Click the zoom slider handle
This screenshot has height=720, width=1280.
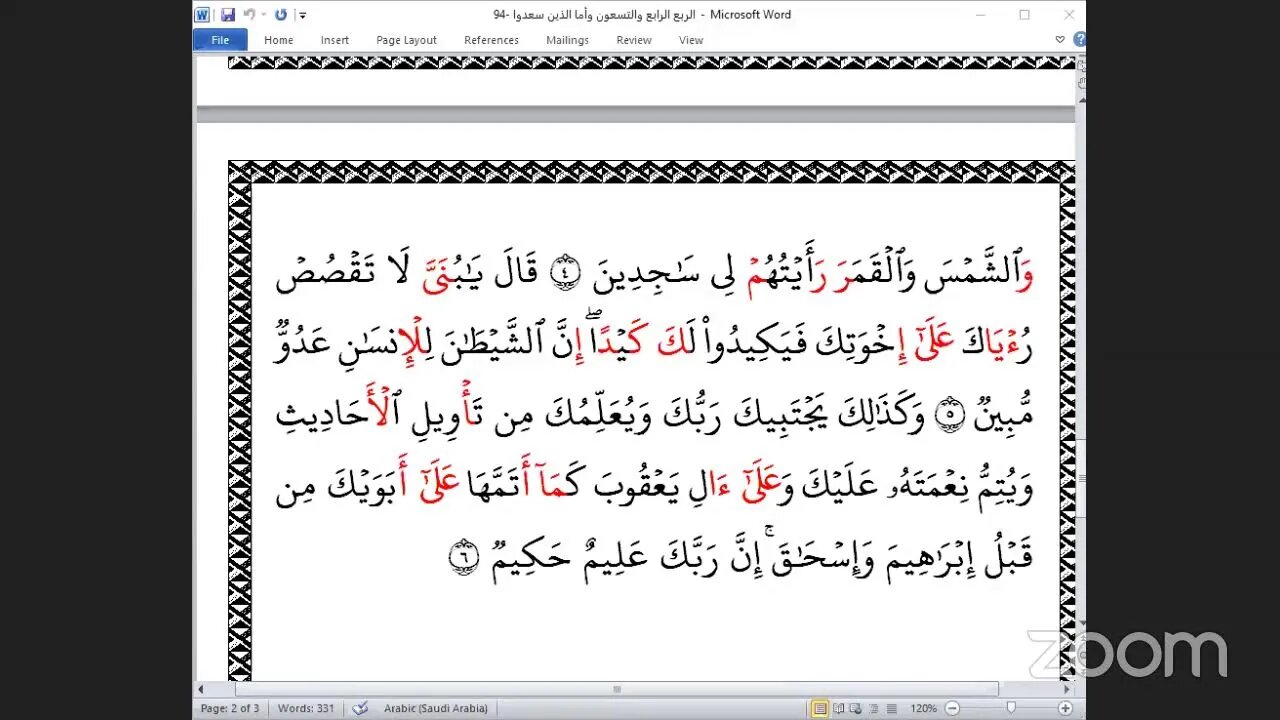1012,708
